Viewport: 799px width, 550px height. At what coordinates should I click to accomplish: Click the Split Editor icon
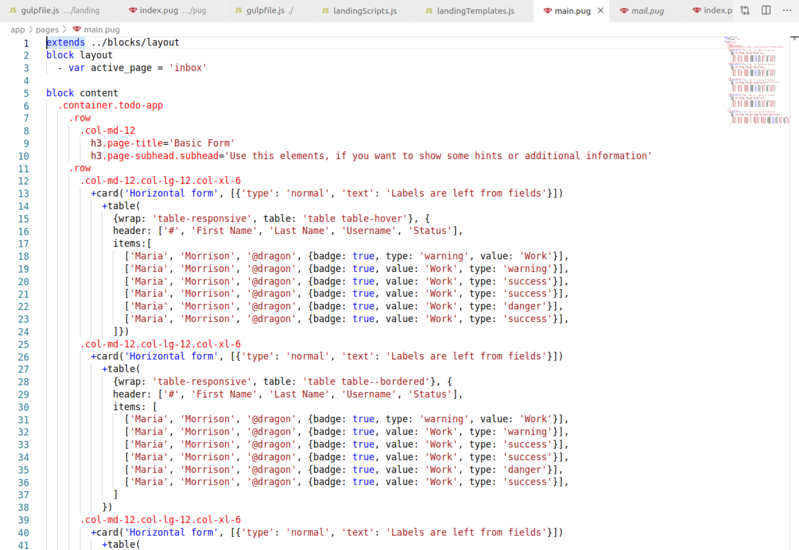tap(765, 11)
